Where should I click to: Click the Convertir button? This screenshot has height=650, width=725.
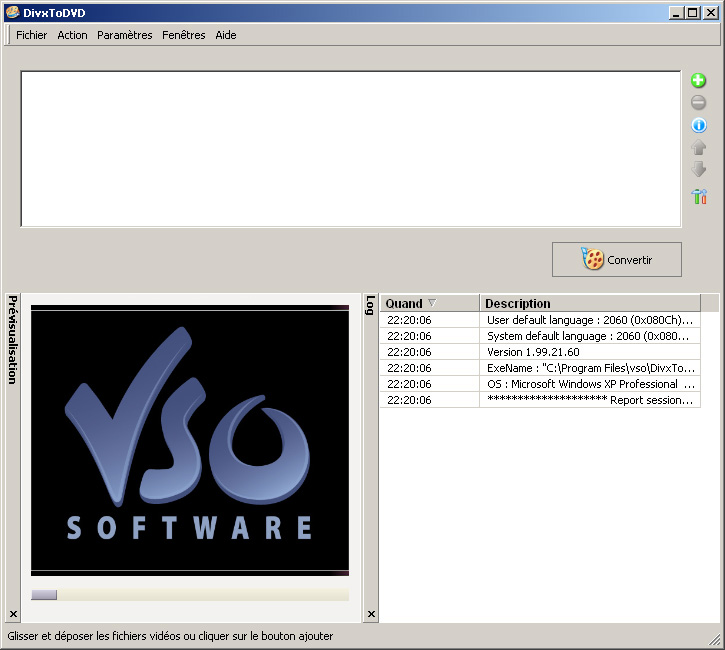[616, 259]
